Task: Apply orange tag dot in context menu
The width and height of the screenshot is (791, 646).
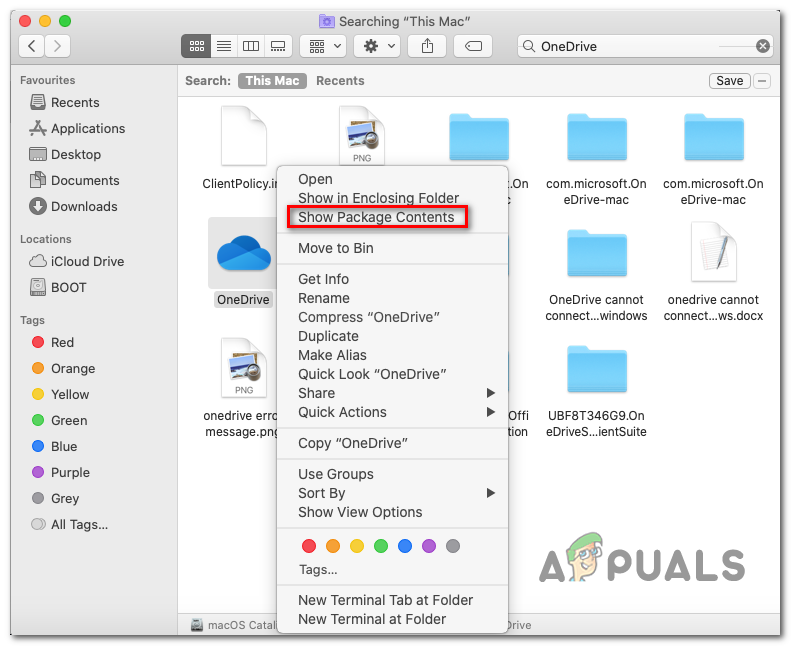Action: (333, 546)
